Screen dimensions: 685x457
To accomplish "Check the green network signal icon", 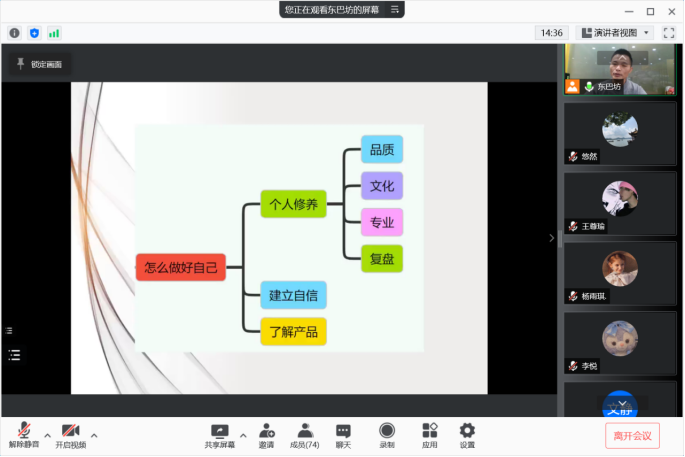I will tap(54, 33).
